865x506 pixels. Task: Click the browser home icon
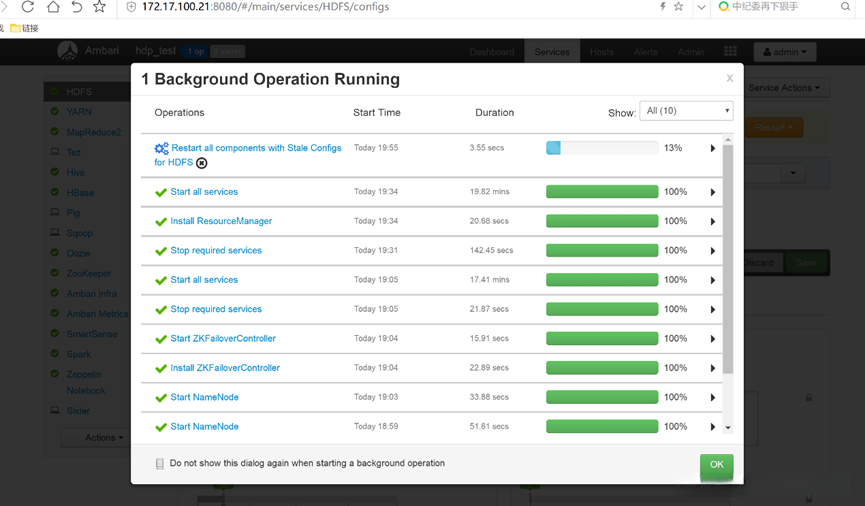click(53, 7)
